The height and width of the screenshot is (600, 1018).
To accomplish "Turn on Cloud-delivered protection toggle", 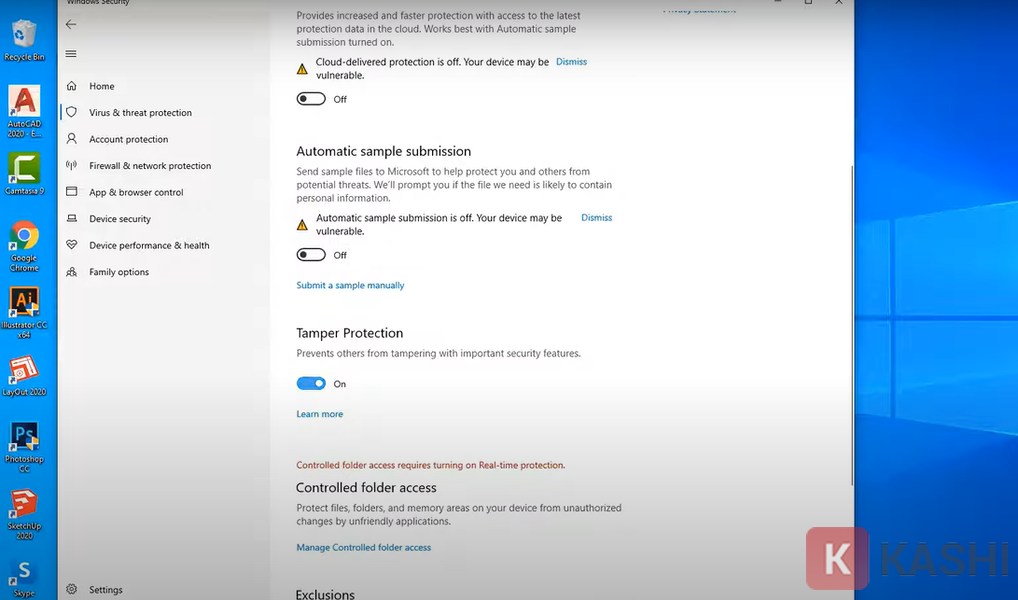I will point(311,99).
